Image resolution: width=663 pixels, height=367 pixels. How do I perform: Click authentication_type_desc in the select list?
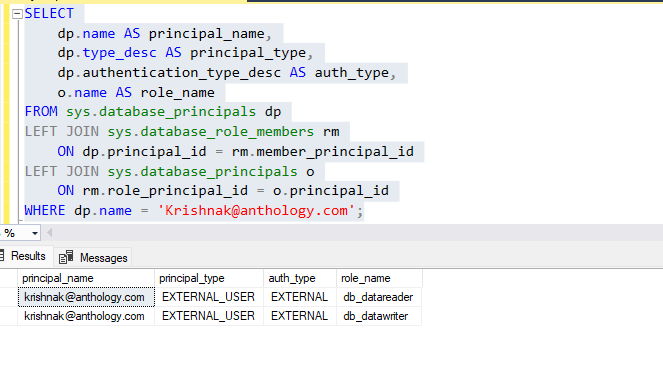(x=181, y=73)
